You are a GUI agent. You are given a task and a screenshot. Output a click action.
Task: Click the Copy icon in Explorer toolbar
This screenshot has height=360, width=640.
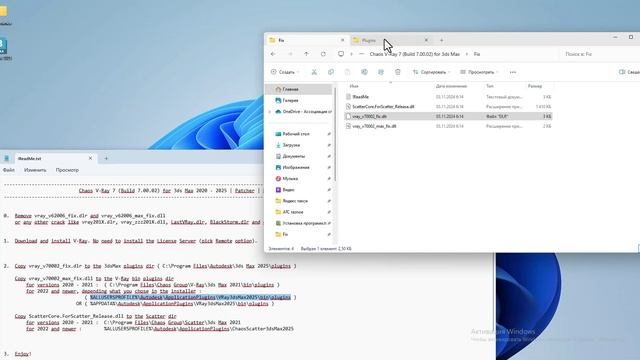(331, 72)
